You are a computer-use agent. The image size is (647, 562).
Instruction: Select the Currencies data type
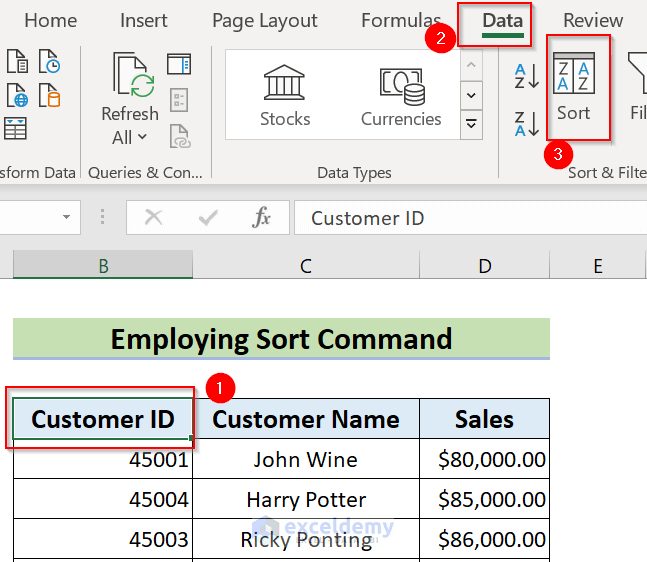tap(401, 97)
